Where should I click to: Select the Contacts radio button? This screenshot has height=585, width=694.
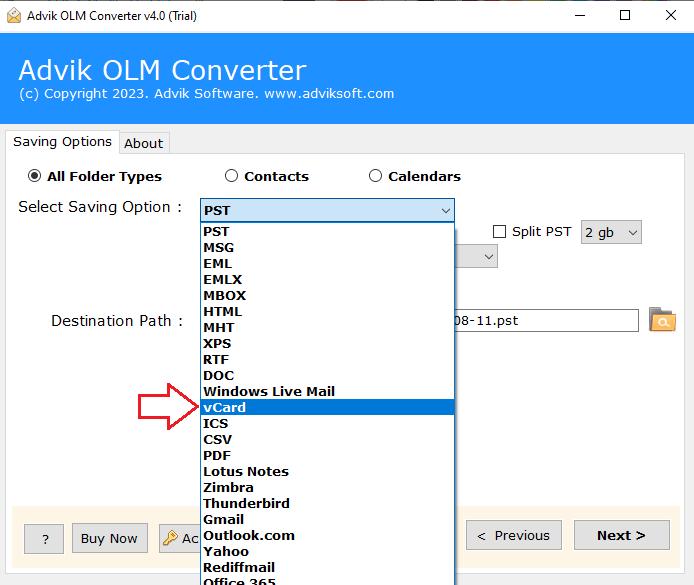tap(231, 176)
